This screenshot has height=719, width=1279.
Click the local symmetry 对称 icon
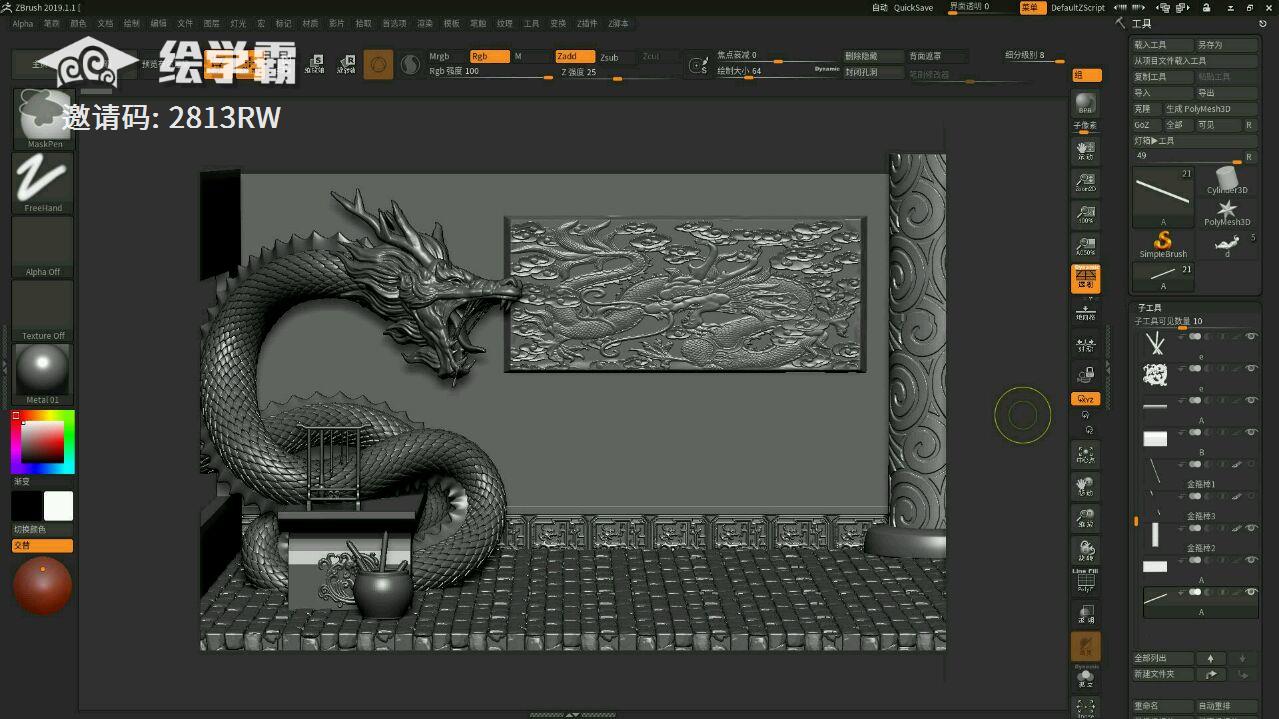[1085, 345]
